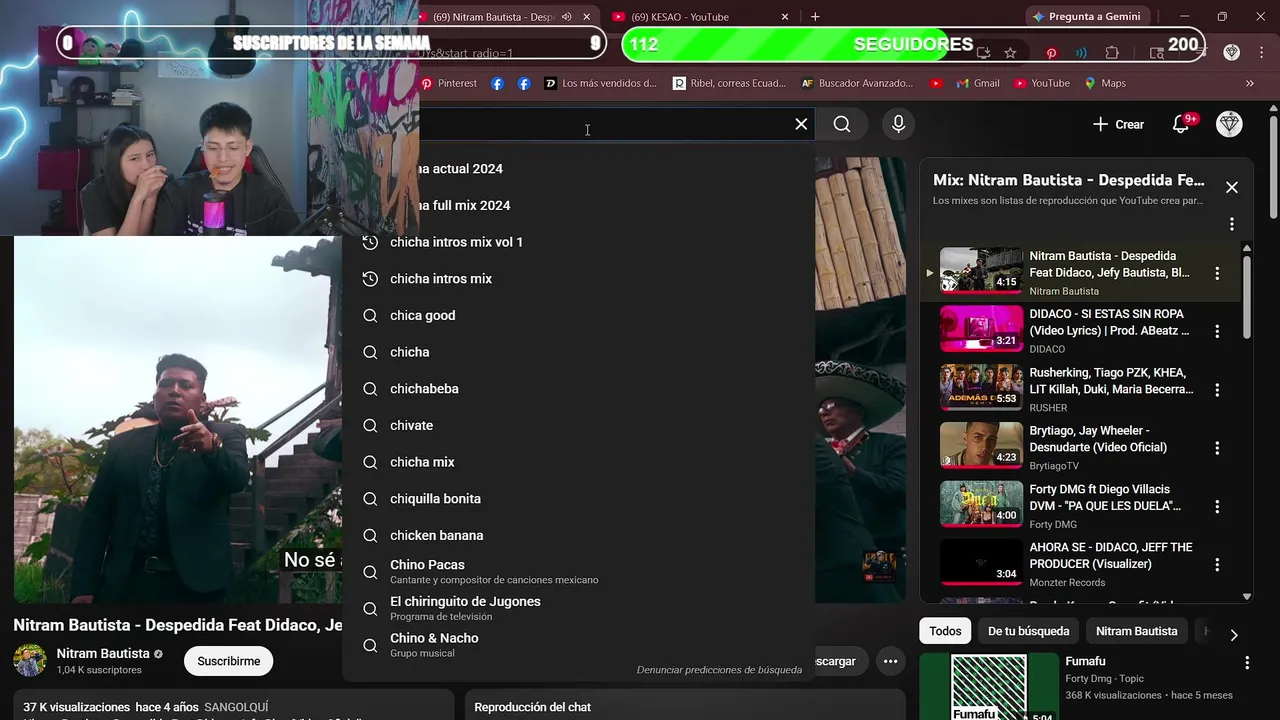Image resolution: width=1280 pixels, height=720 pixels.
Task: Select suggestion 'chica good'
Action: click(x=578, y=315)
